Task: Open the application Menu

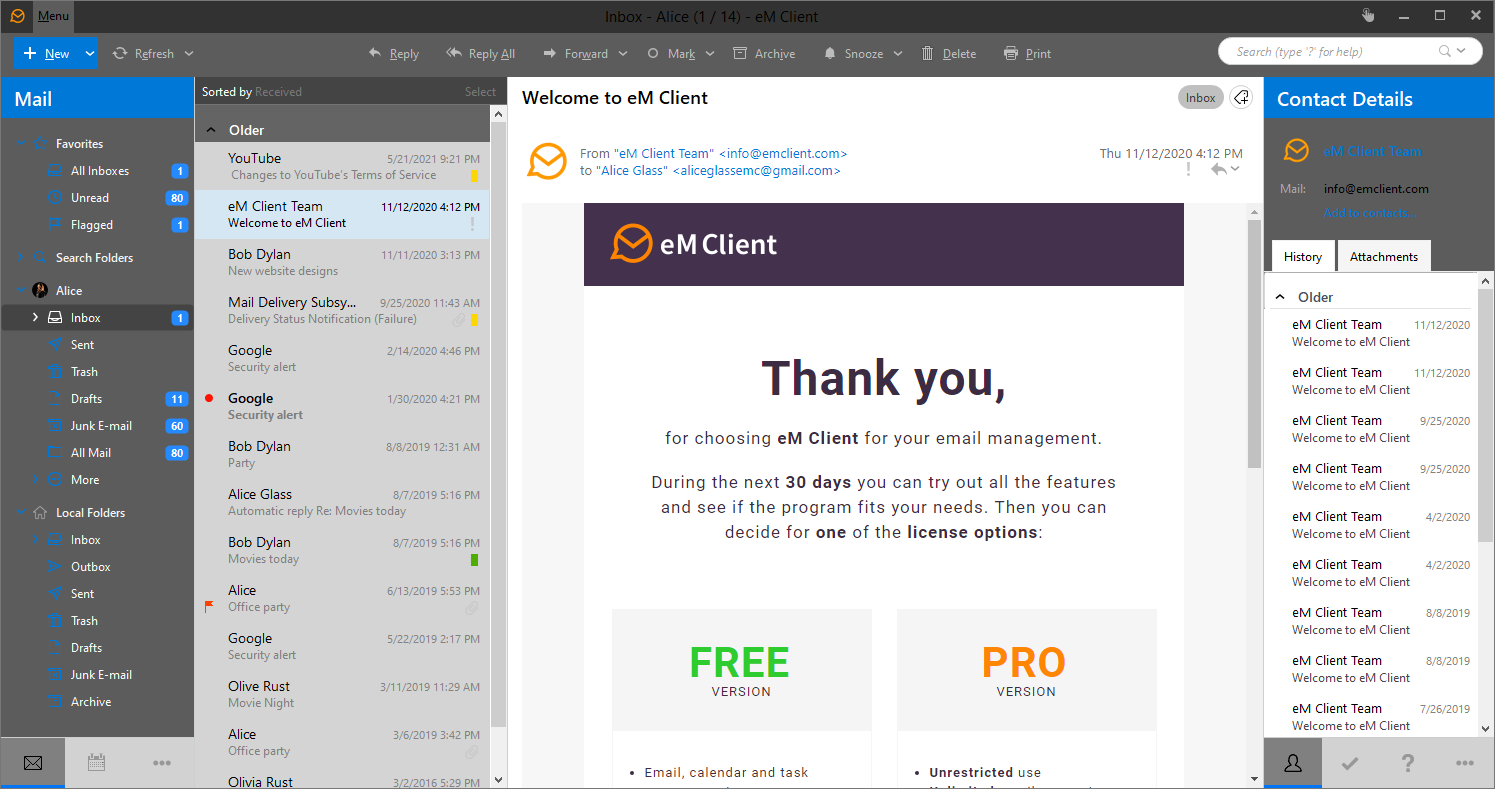Action: (52, 15)
